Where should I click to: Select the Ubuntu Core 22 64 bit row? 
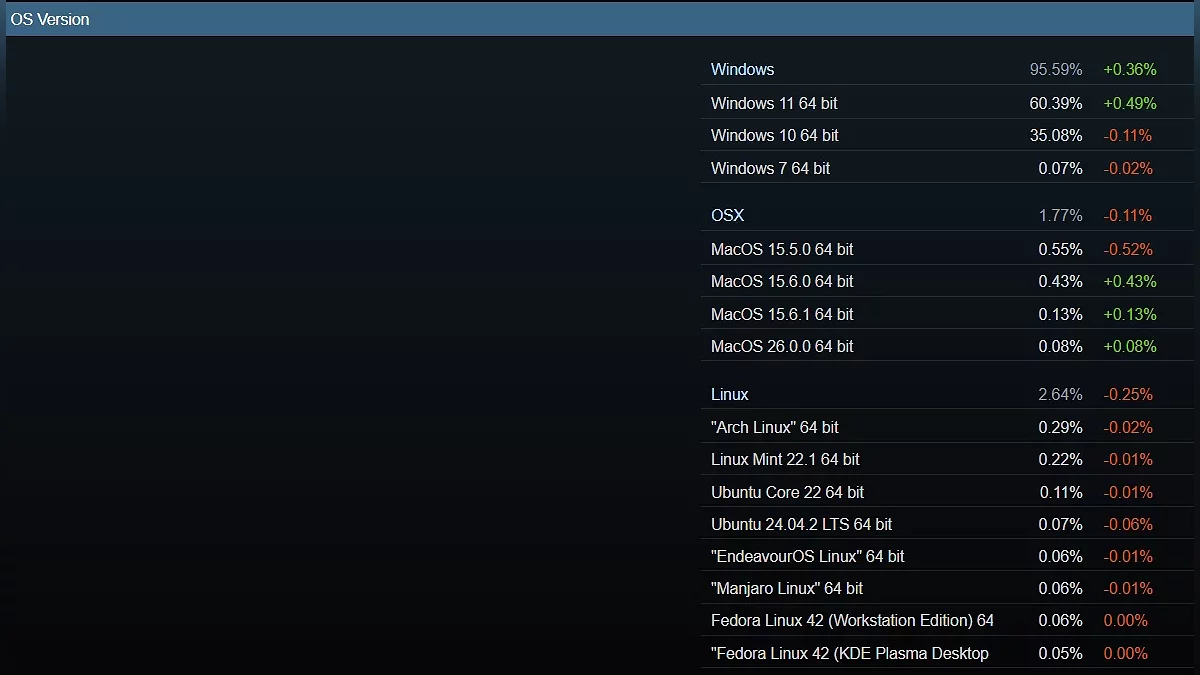(x=947, y=492)
